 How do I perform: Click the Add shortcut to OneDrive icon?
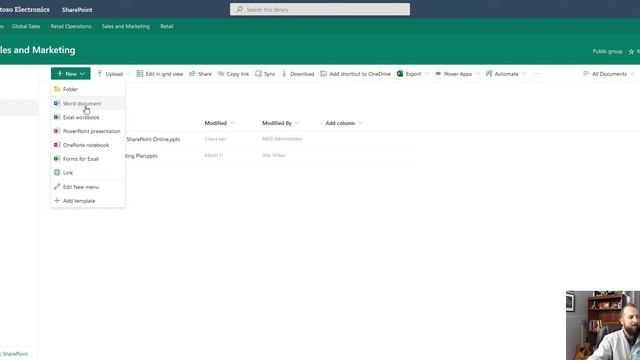coord(323,73)
